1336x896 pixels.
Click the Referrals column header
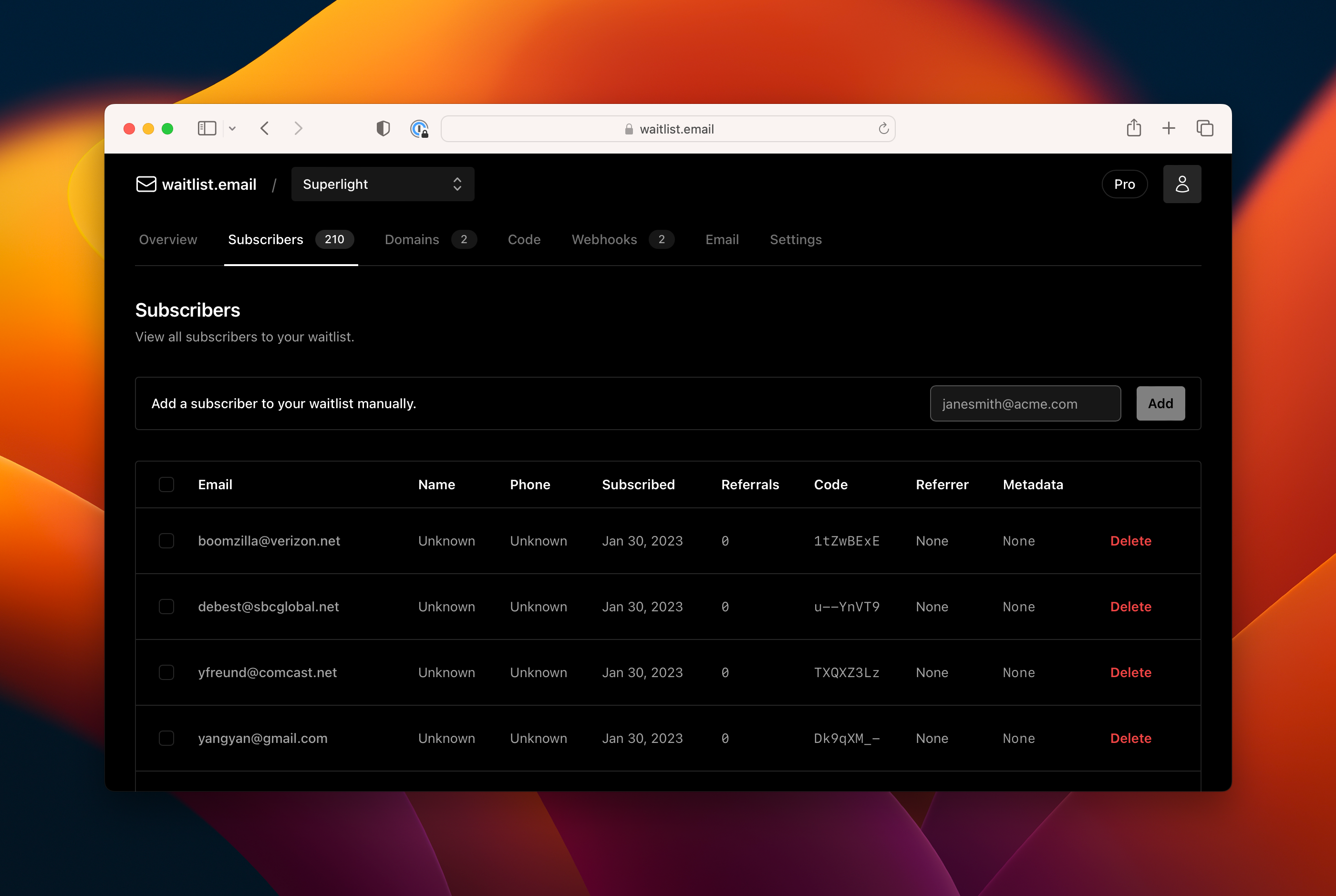[x=750, y=484]
